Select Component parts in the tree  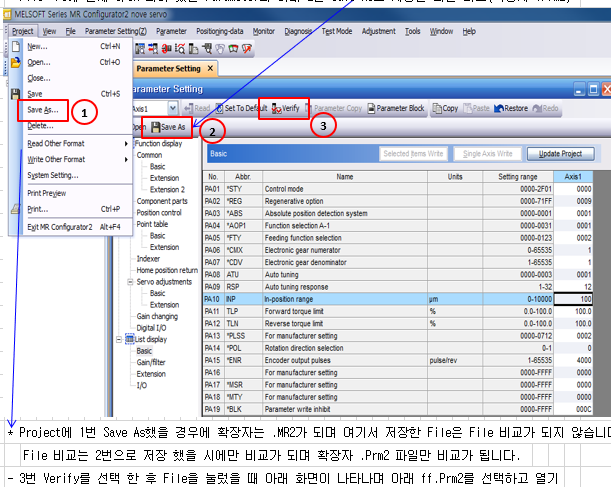point(162,201)
